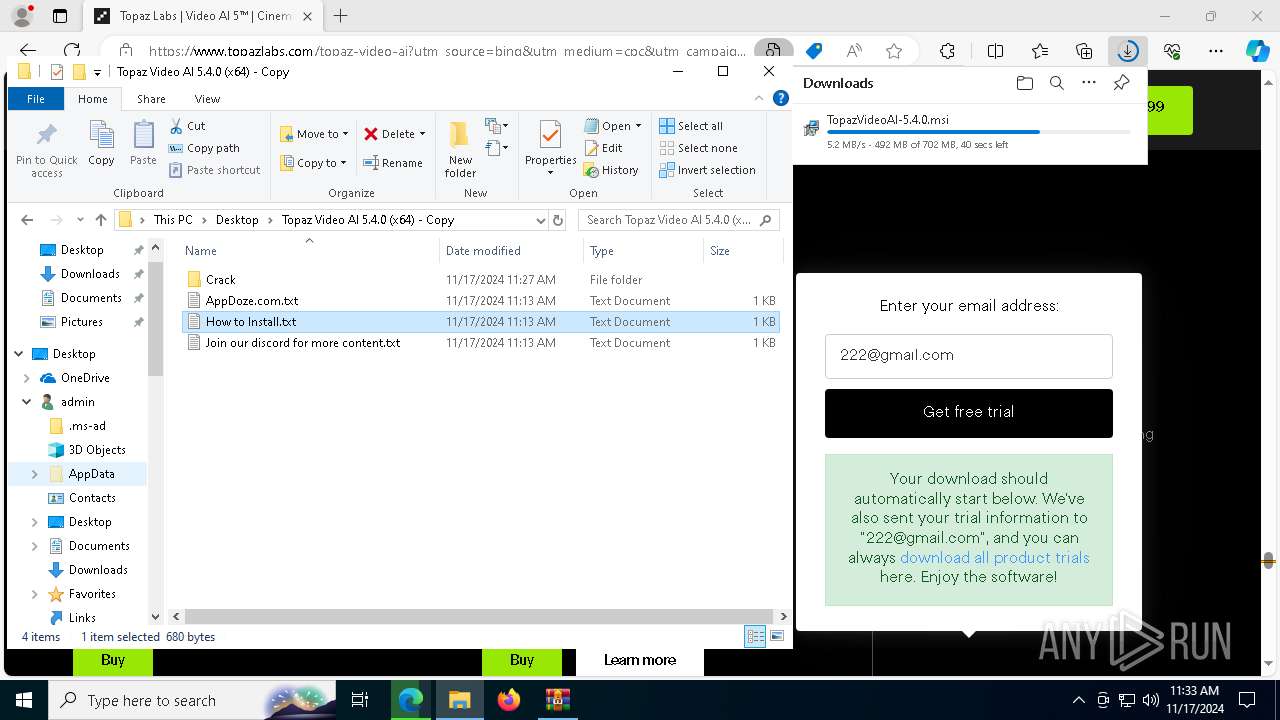Click the Crack folder
The image size is (1280, 720).
click(x=220, y=280)
